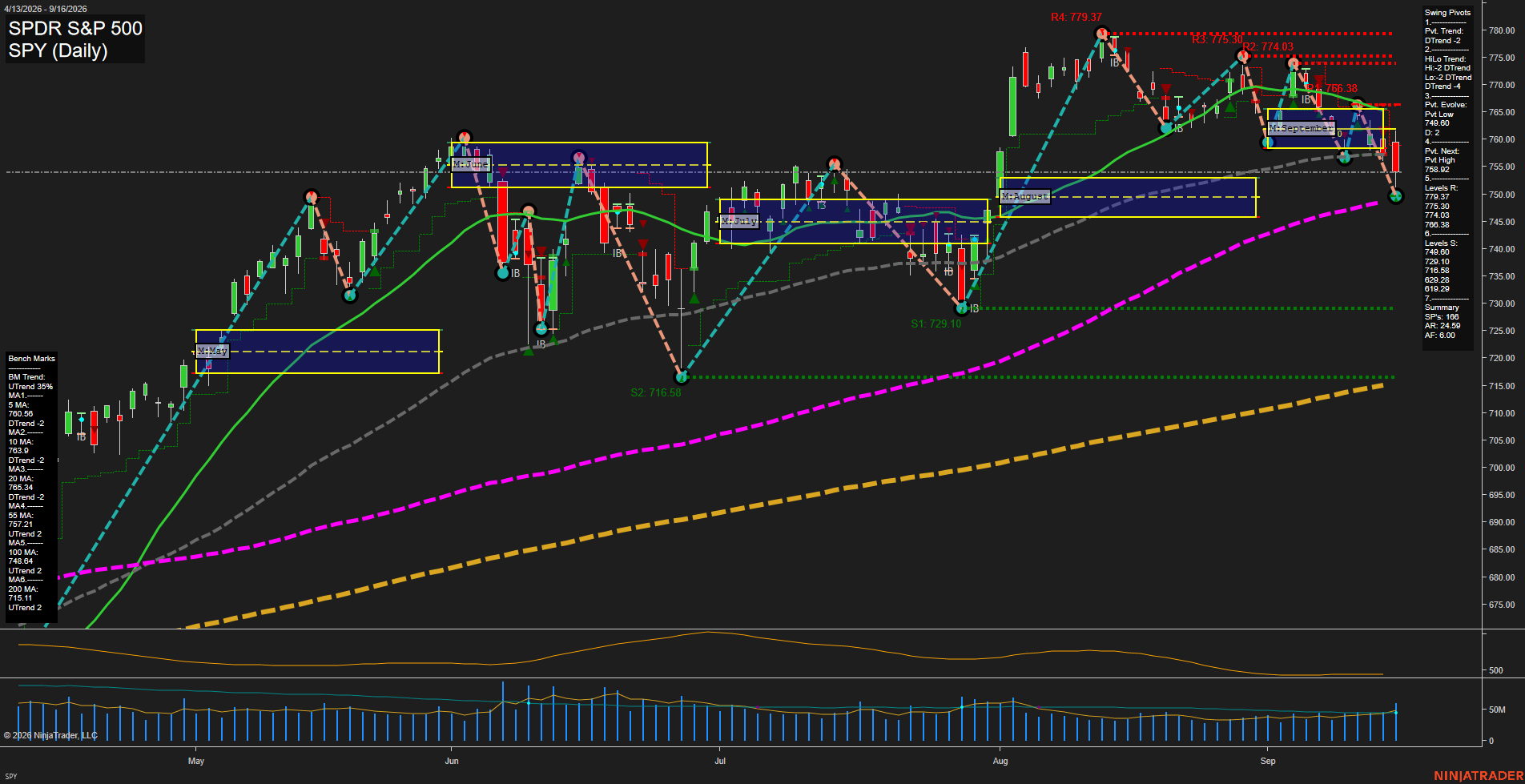Screen dimensions: 1525x784
Task: Click the 50M volume axis label
Action: coord(1497,710)
